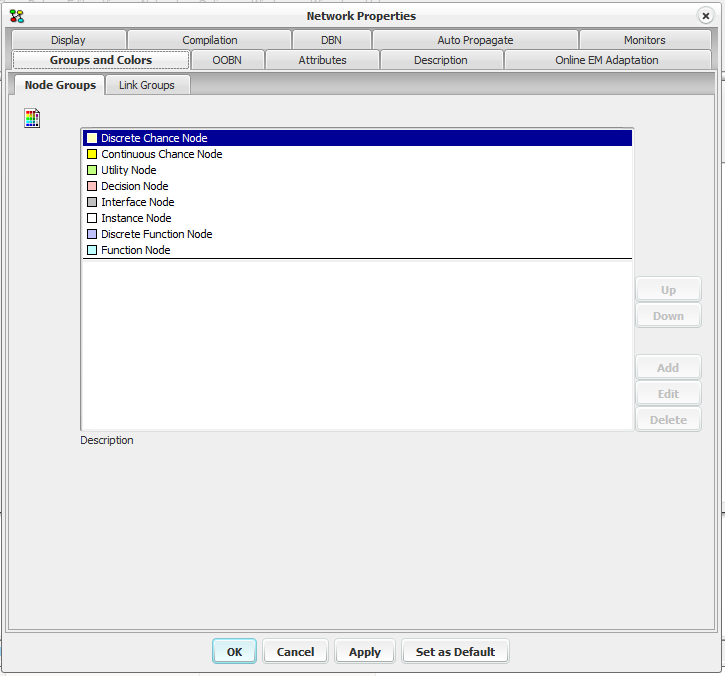The height and width of the screenshot is (676, 725).
Task: Select the Function Node entry
Action: 357,250
